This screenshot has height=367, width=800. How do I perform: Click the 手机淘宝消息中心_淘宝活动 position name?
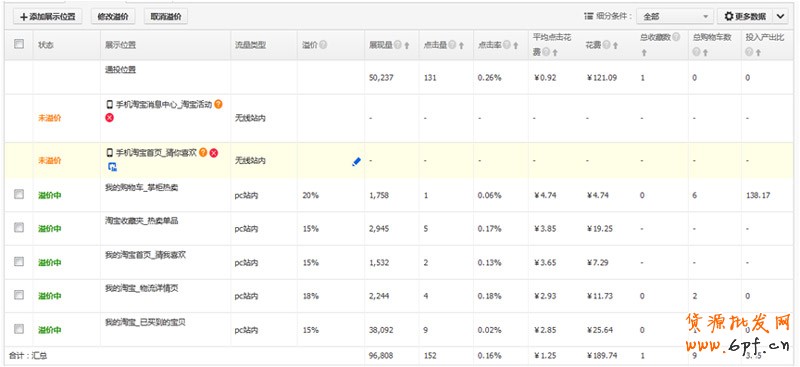(163, 105)
